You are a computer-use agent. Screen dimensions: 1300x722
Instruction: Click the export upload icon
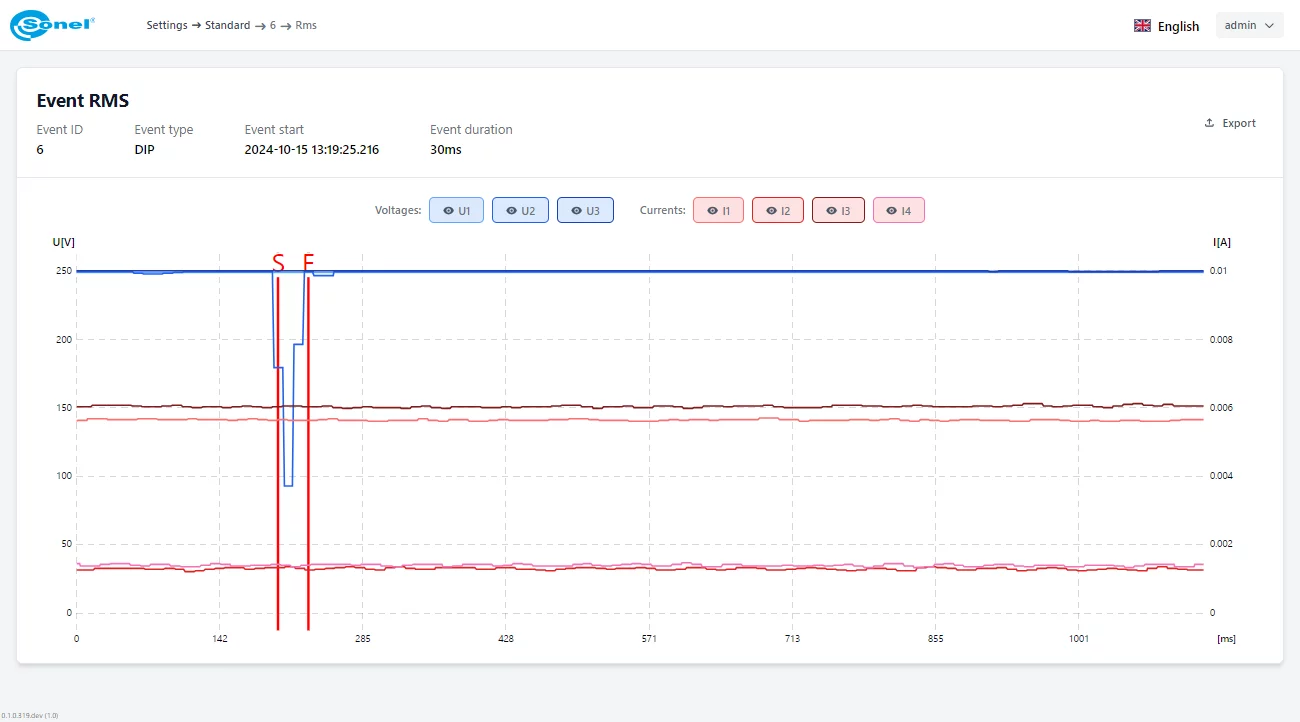pyautogui.click(x=1208, y=122)
